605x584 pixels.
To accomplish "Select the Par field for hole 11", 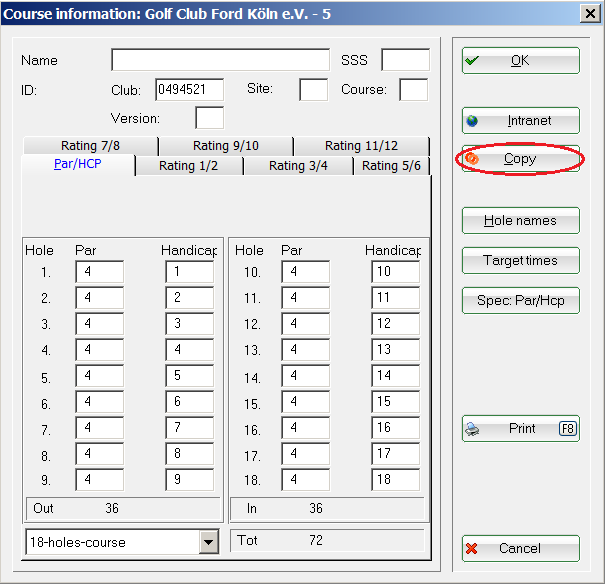I will (x=306, y=297).
